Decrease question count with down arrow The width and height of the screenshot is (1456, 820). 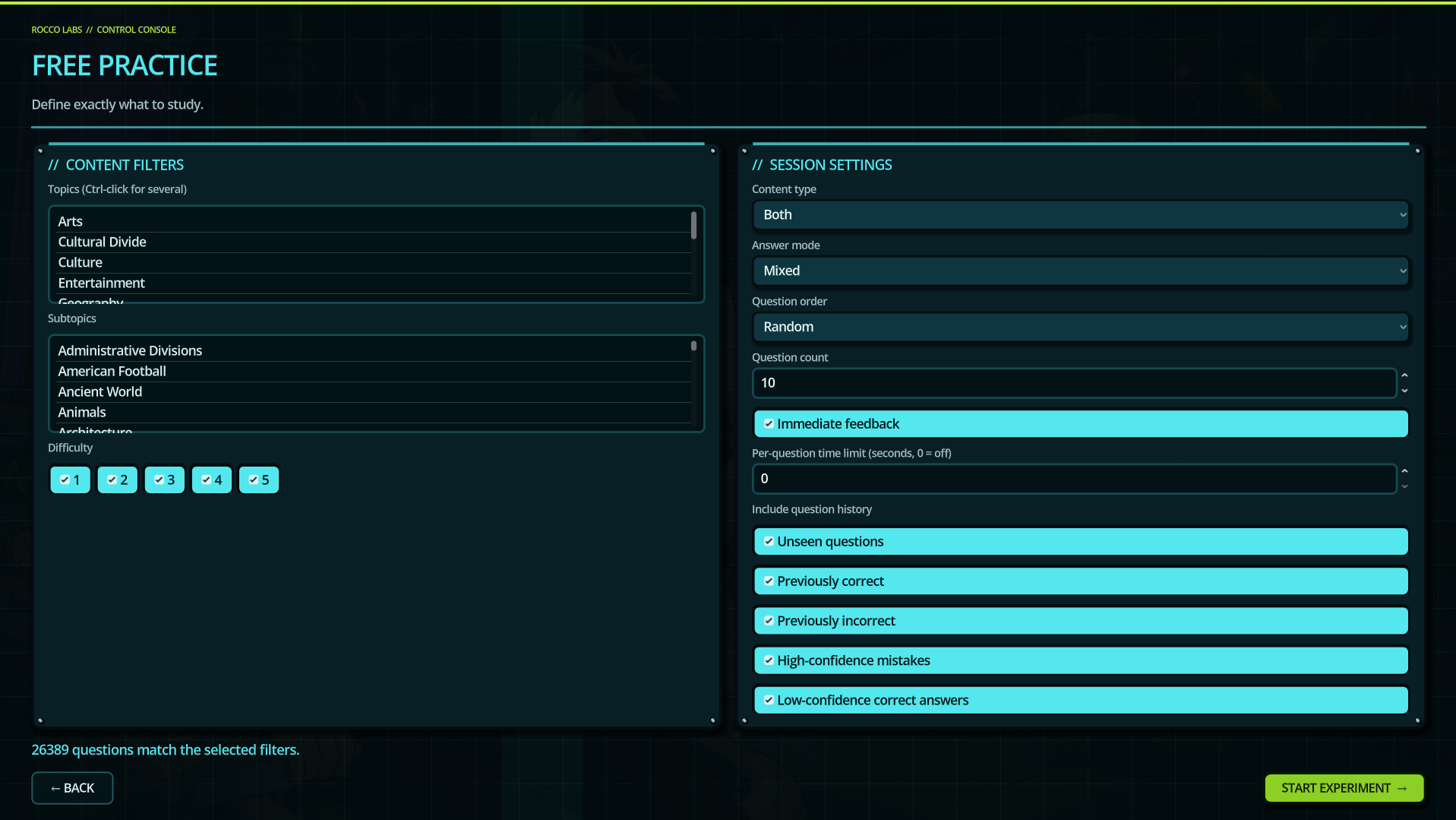coord(1404,391)
